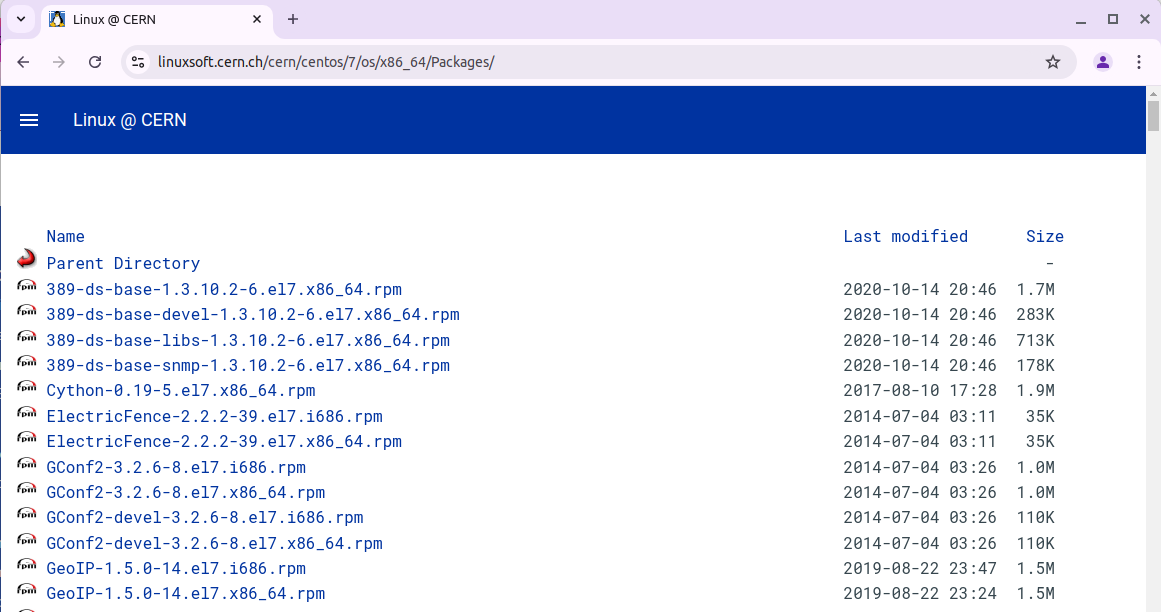Screen dimensions: 1161x612
Task: Click the 2019-08-22 23:47 date for GeoIP i686
Action: click(920, 569)
